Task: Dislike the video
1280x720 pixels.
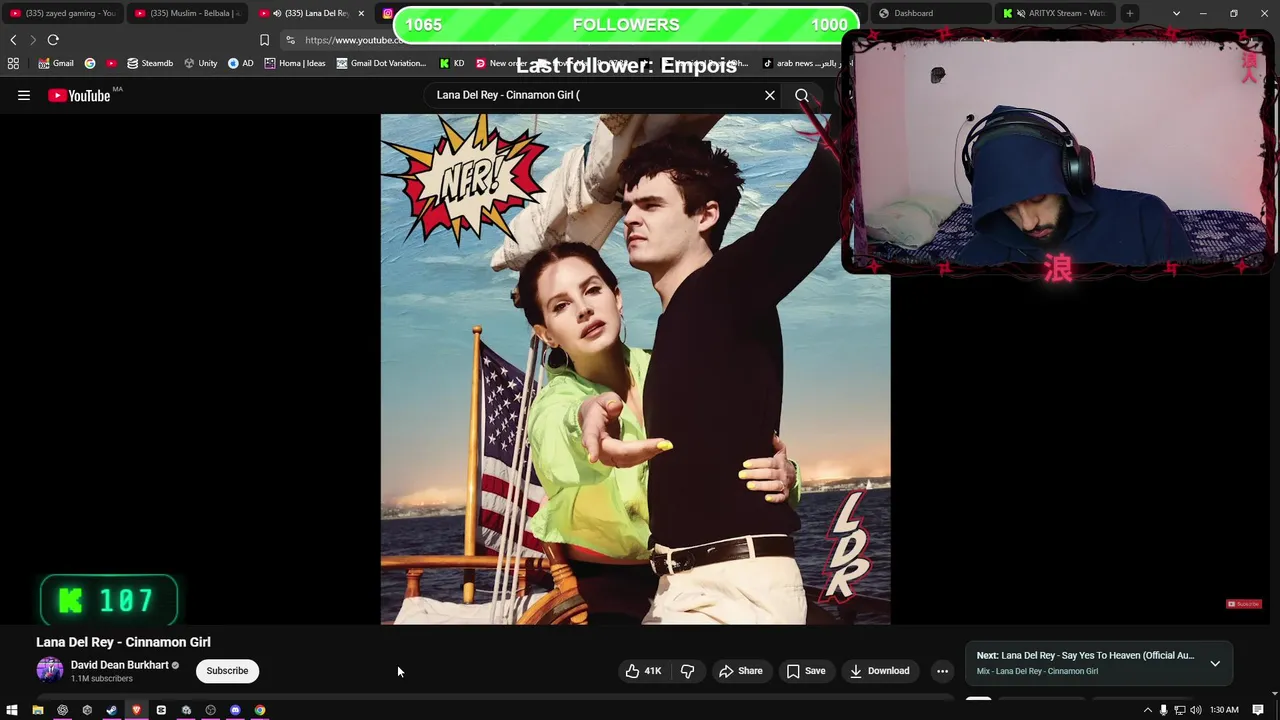Action: [x=688, y=671]
